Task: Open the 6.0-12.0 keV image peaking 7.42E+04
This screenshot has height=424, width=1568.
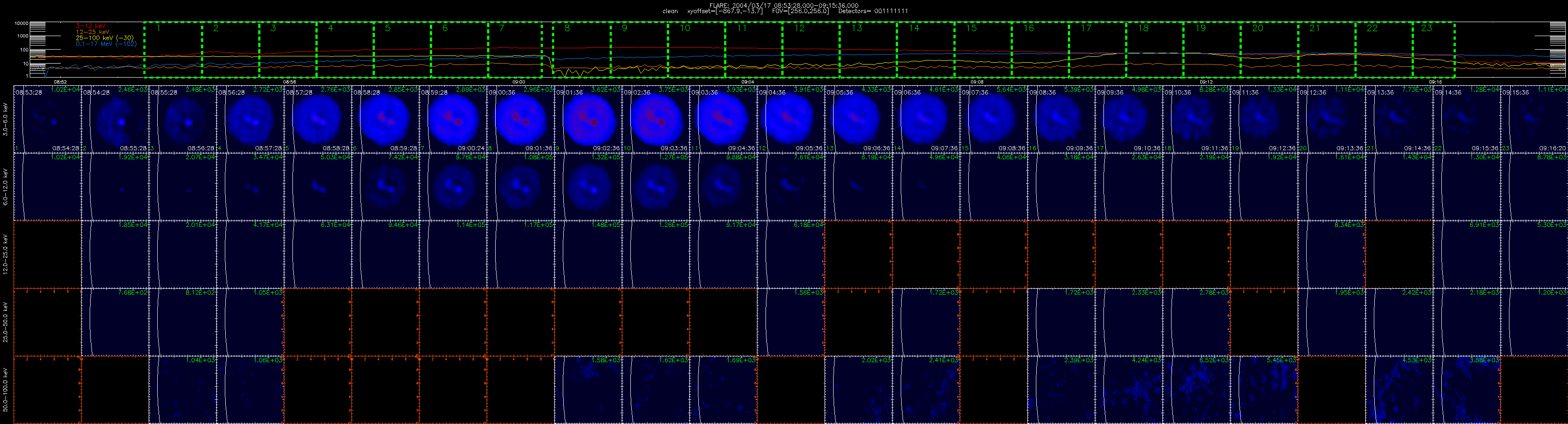Action: (386, 186)
